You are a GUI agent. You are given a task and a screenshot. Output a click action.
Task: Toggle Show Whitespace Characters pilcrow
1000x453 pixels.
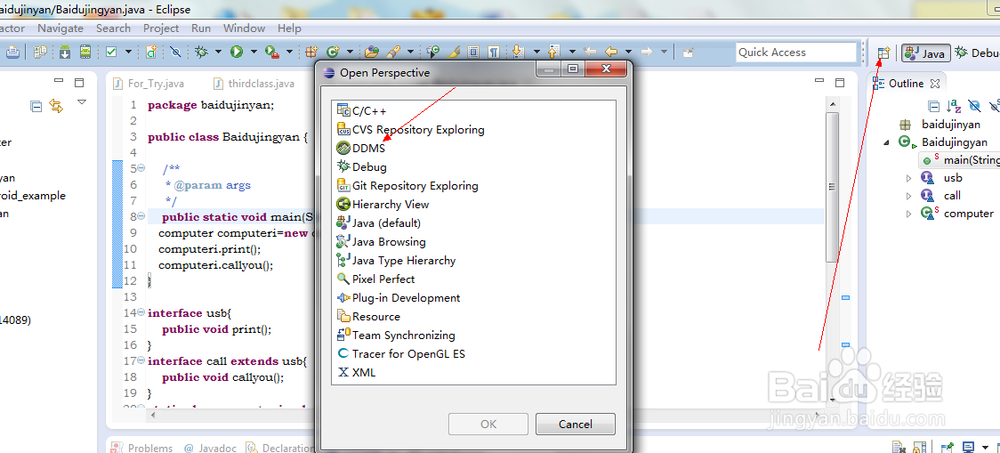pyautogui.click(x=494, y=52)
